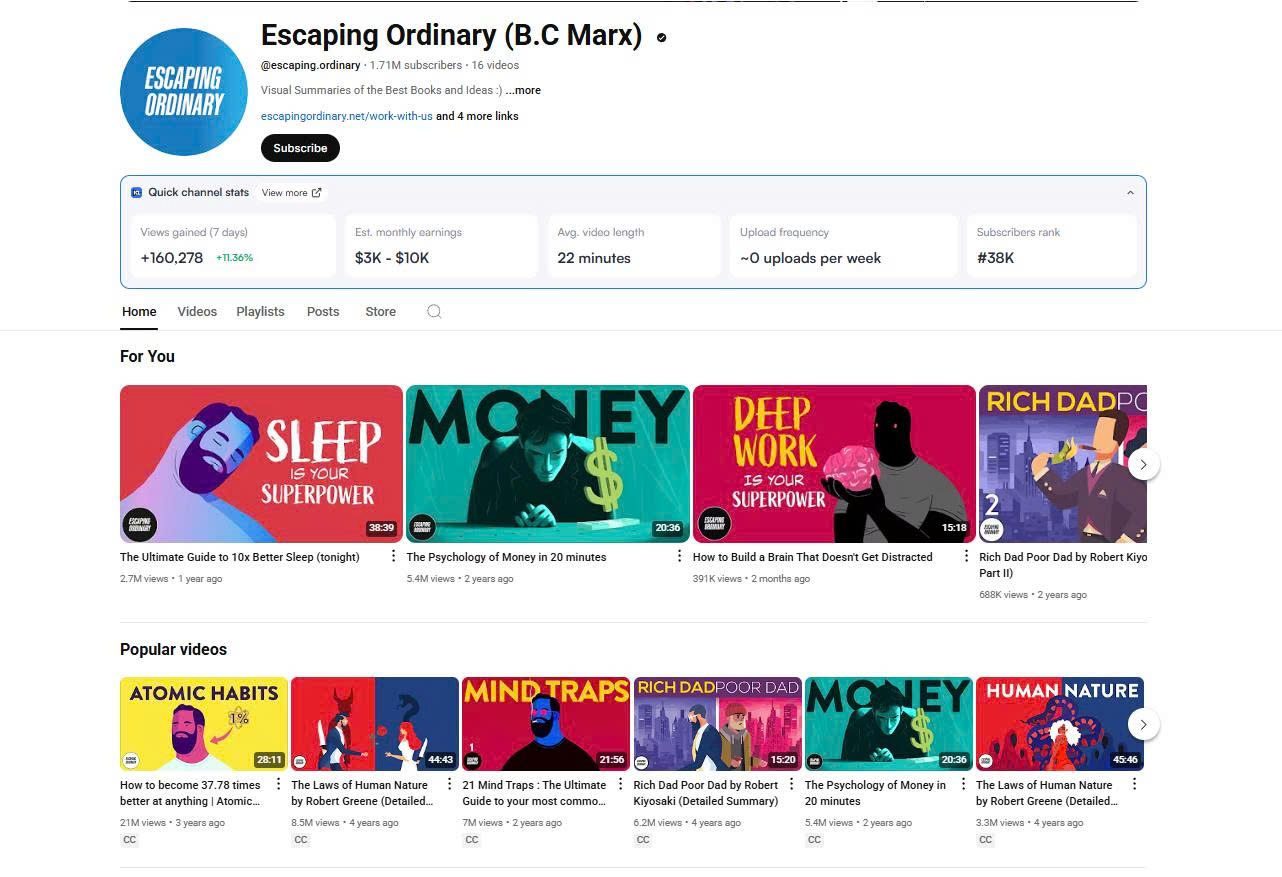Click the View more link in channel stats
The height and width of the screenshot is (877, 1282).
291,193
